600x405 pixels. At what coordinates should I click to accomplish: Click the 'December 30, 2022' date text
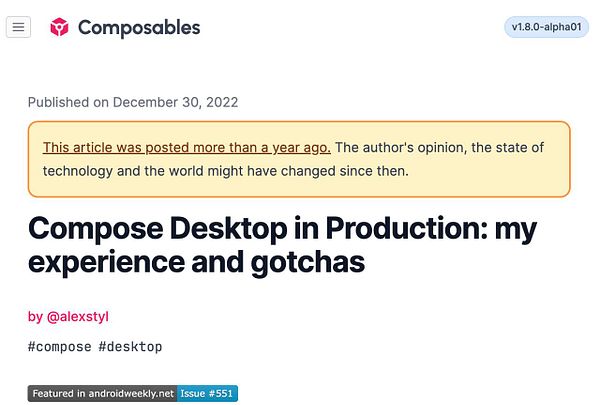176,102
